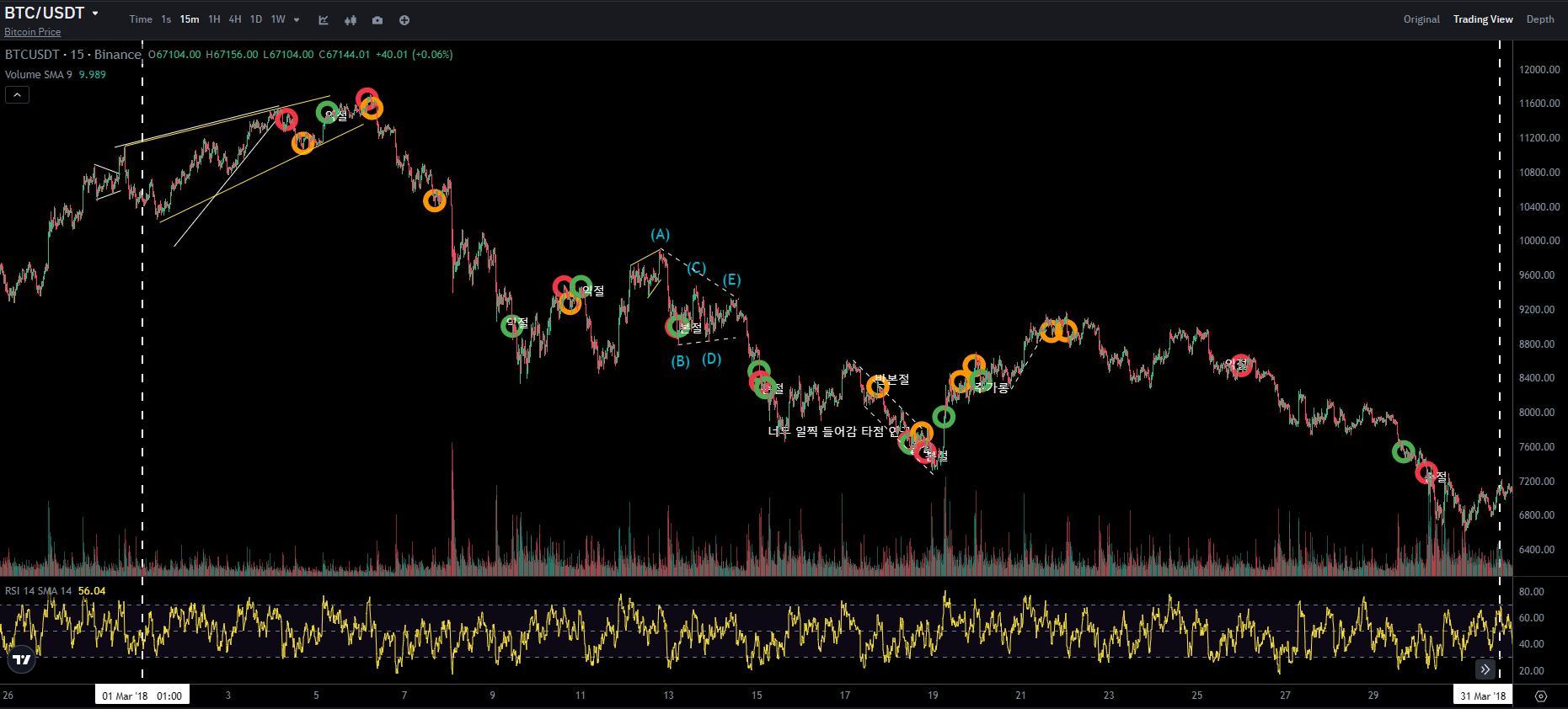Open the technical indicators chart icon
The width and height of the screenshot is (1568, 709).
324,20
